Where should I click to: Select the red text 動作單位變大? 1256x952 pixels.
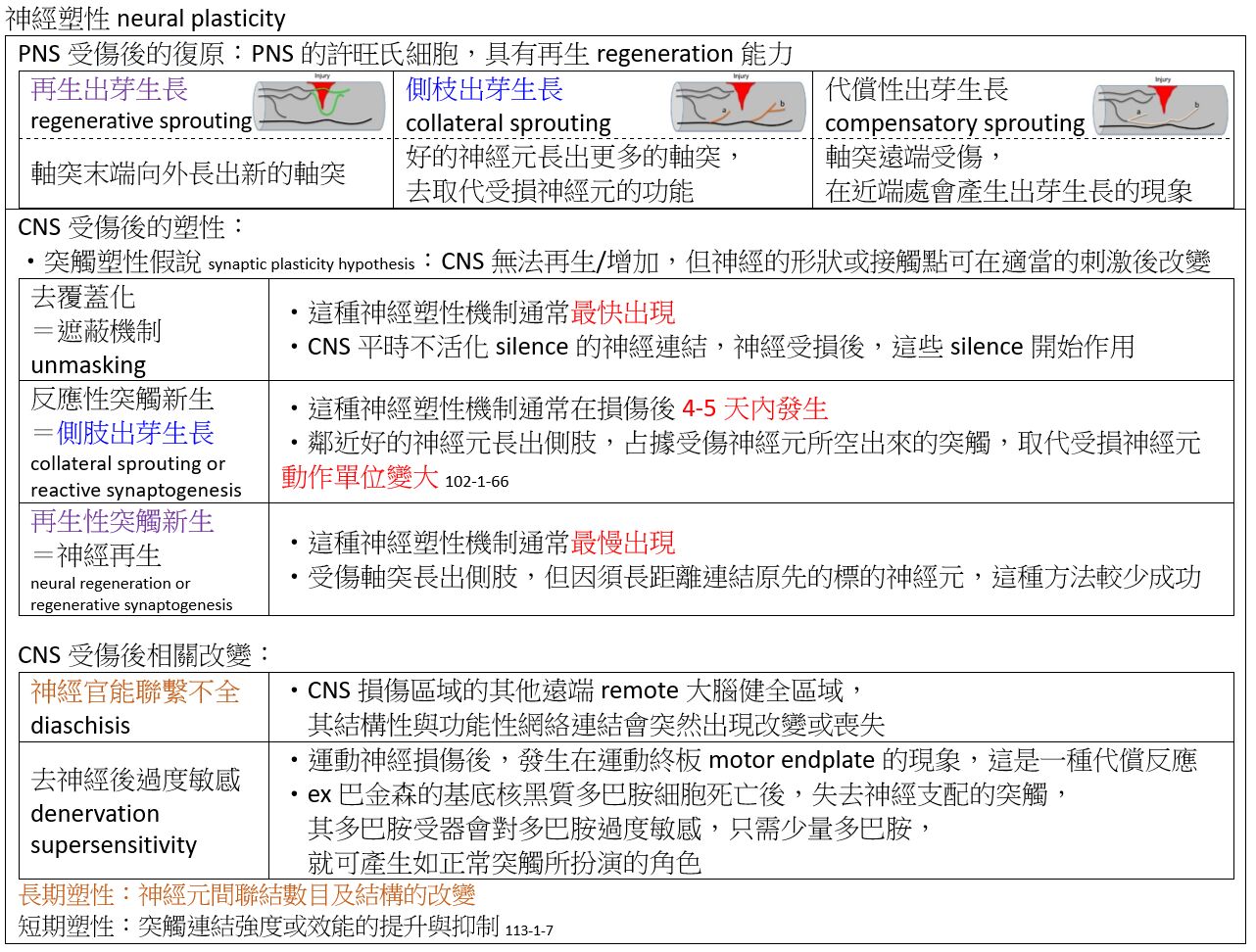click(360, 477)
